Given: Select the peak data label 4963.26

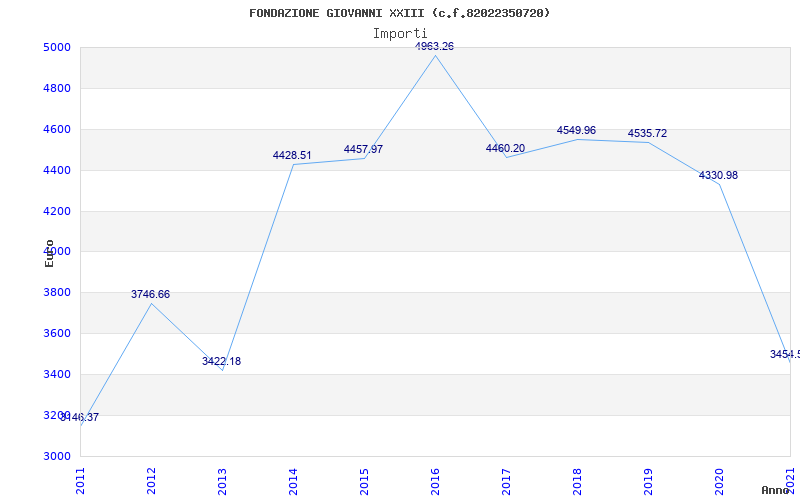Looking at the screenshot, I should pos(434,46).
